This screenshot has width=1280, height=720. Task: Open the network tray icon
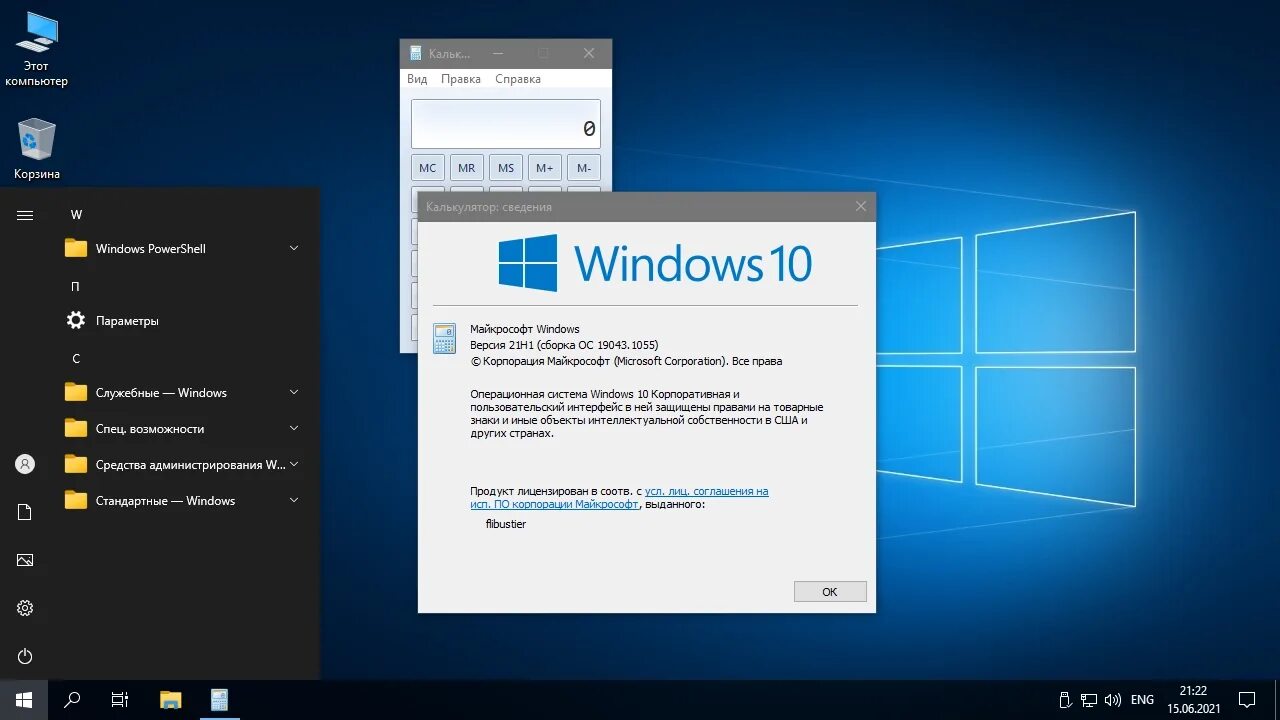[1089, 700]
